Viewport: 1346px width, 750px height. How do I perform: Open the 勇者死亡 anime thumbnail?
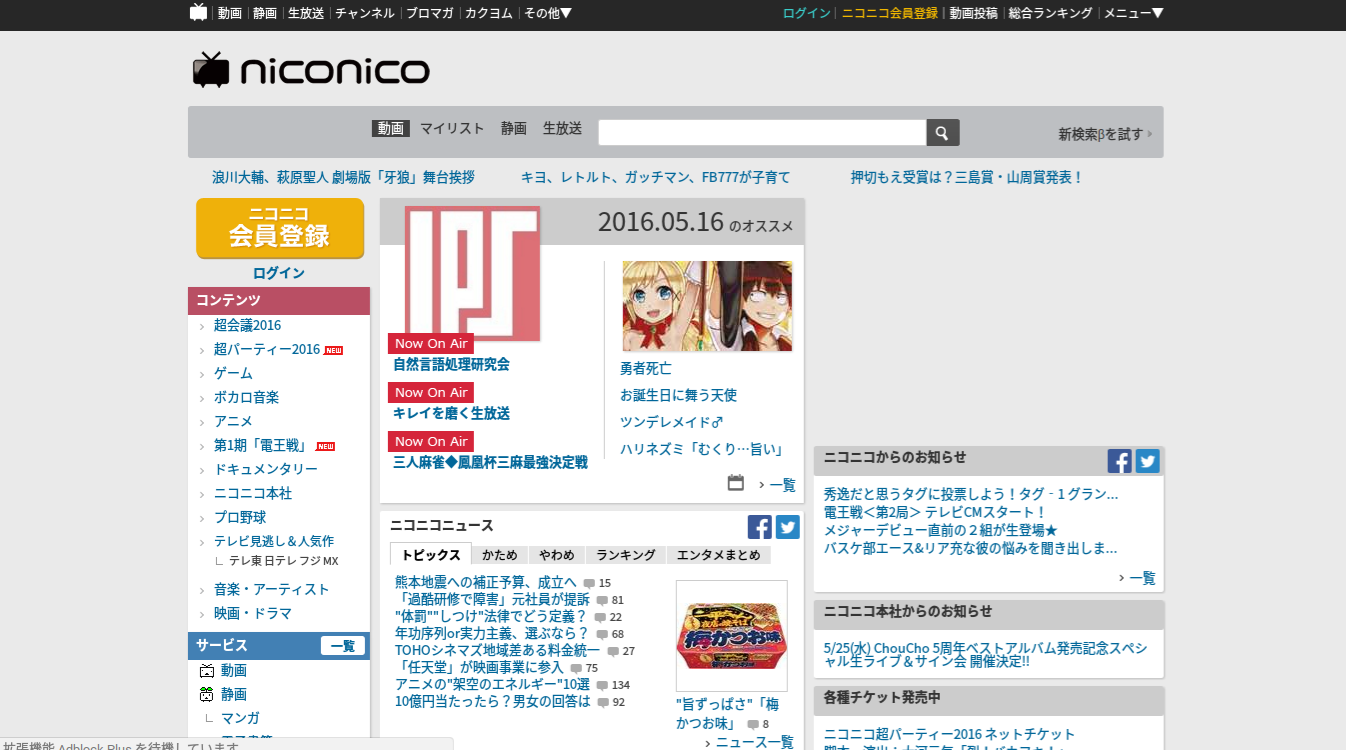(x=707, y=306)
